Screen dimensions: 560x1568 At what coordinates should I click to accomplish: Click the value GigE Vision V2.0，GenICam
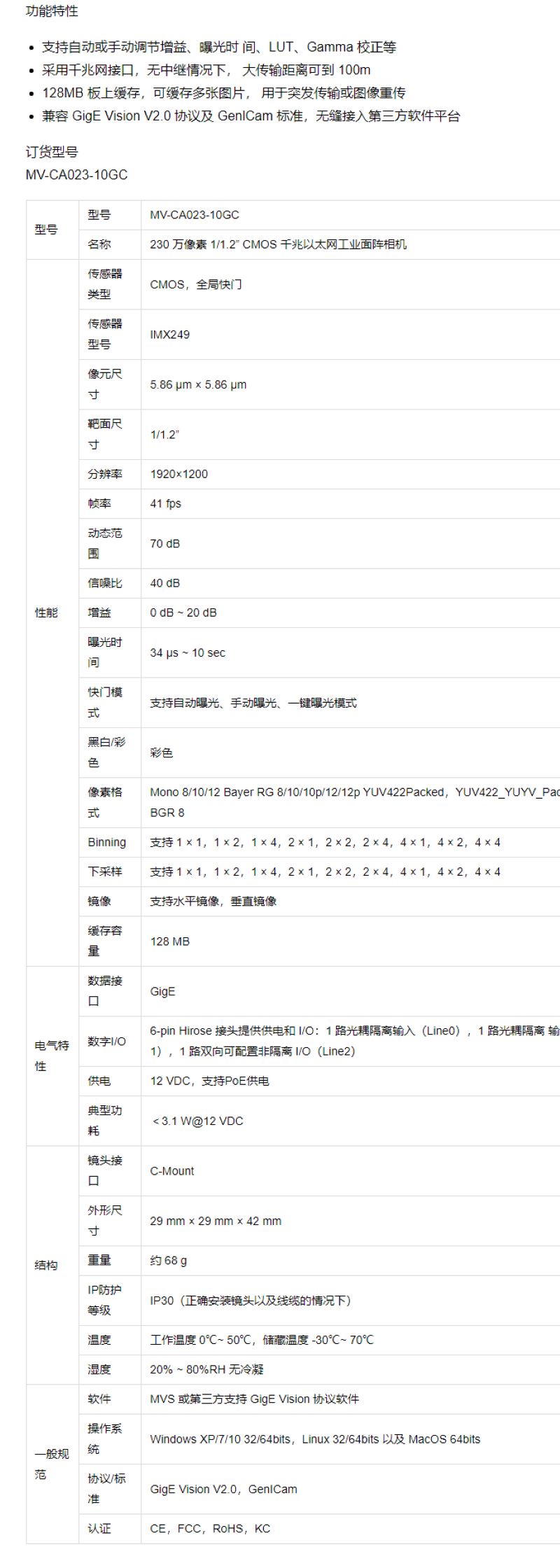click(x=223, y=1489)
